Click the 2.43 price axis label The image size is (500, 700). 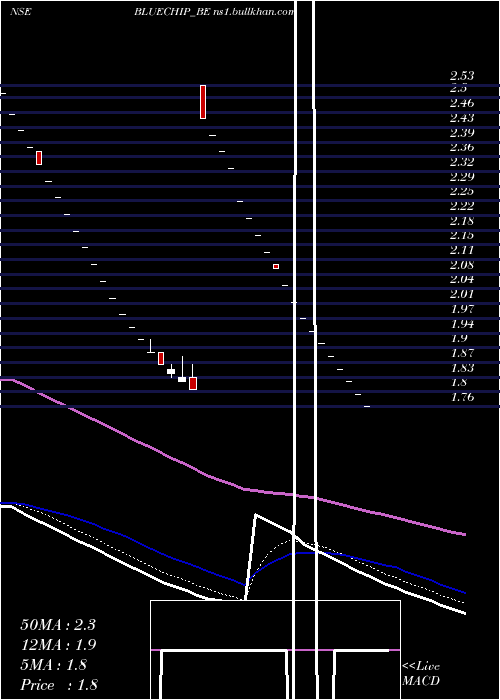click(462, 118)
